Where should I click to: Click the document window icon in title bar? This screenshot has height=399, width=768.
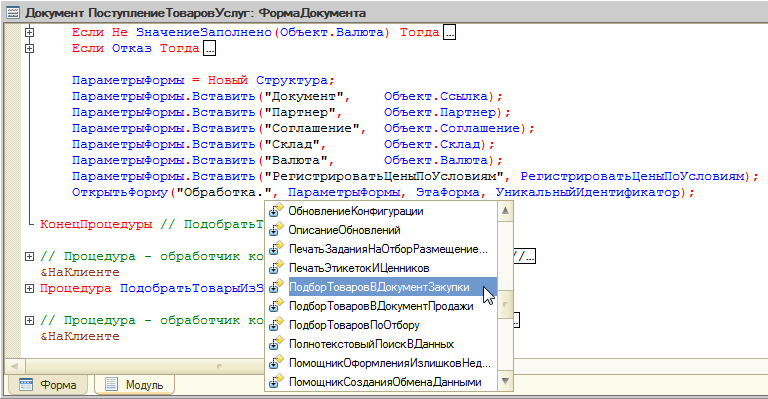pyautogui.click(x=13, y=13)
